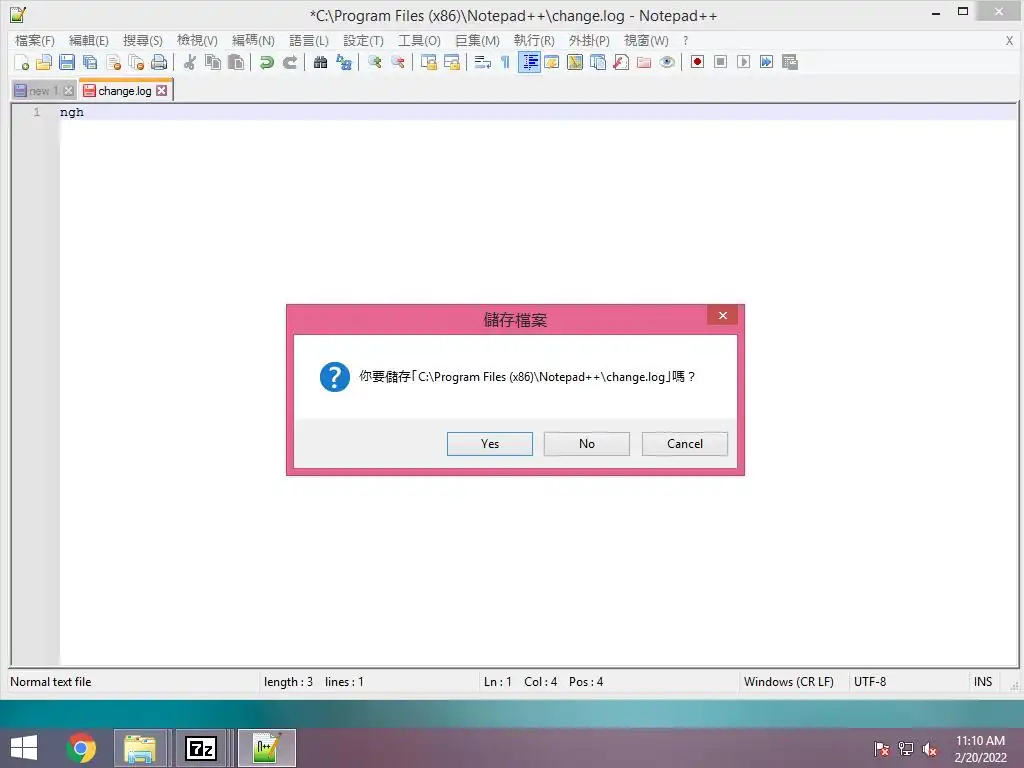Open the 編輯(E) menu
Image resolution: width=1024 pixels, height=768 pixels.
89,40
